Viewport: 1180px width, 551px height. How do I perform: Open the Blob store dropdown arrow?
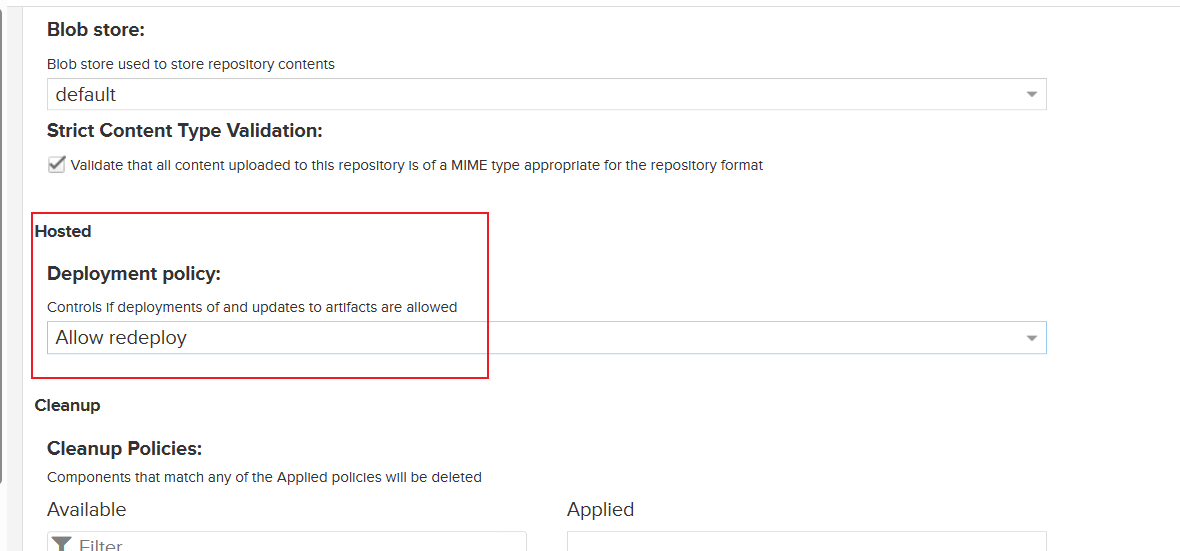(x=1032, y=95)
